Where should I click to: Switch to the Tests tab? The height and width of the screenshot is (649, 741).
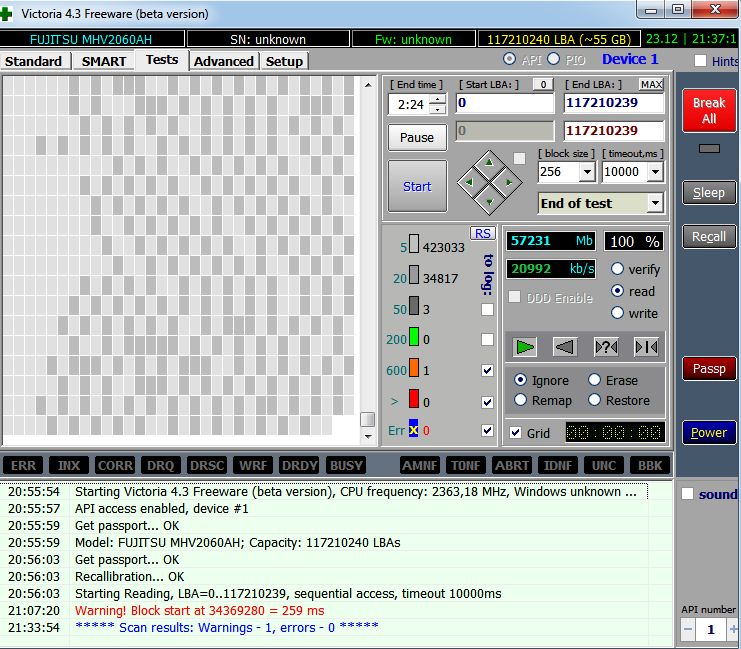(162, 60)
